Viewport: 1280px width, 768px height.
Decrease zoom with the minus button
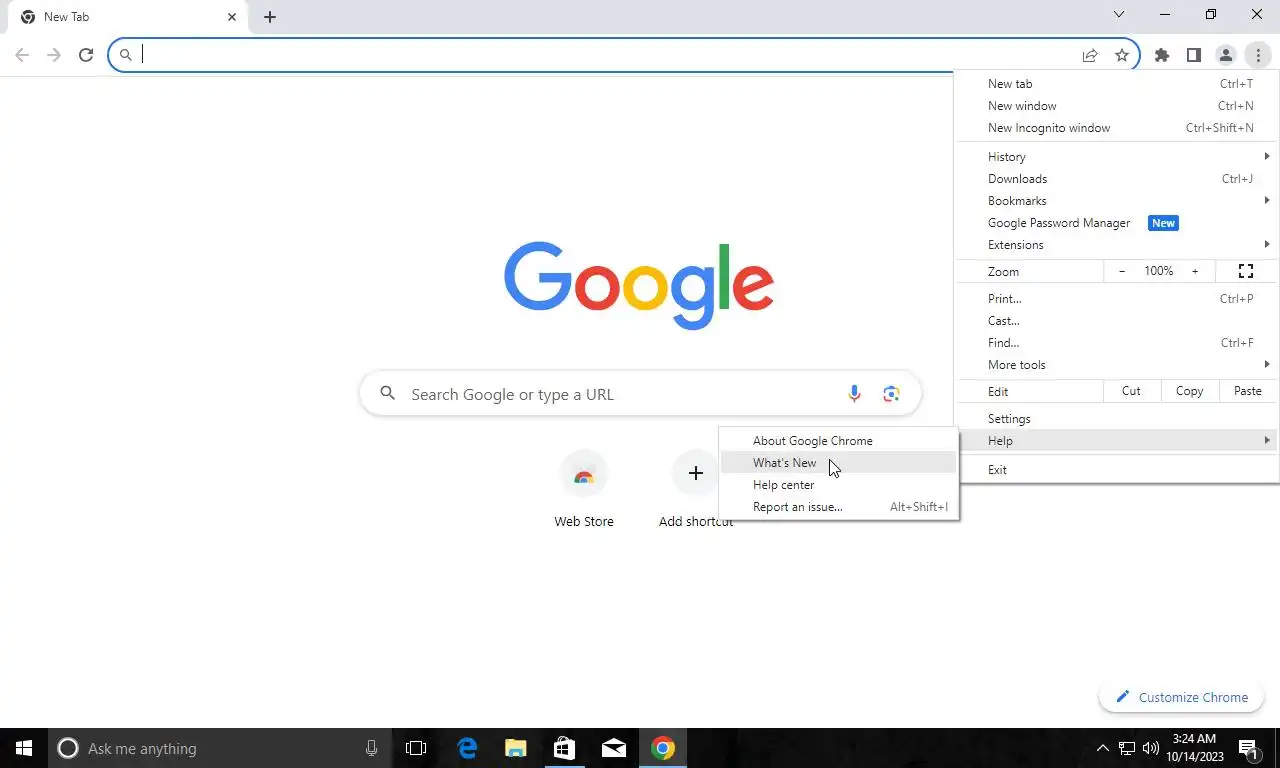tap(1122, 272)
